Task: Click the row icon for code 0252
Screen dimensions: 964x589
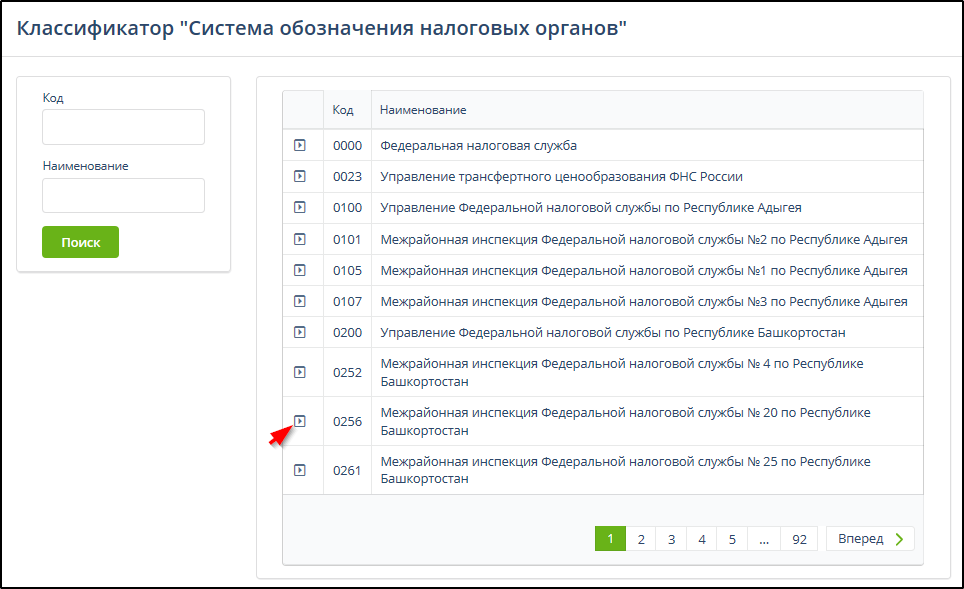Action: pos(299,372)
